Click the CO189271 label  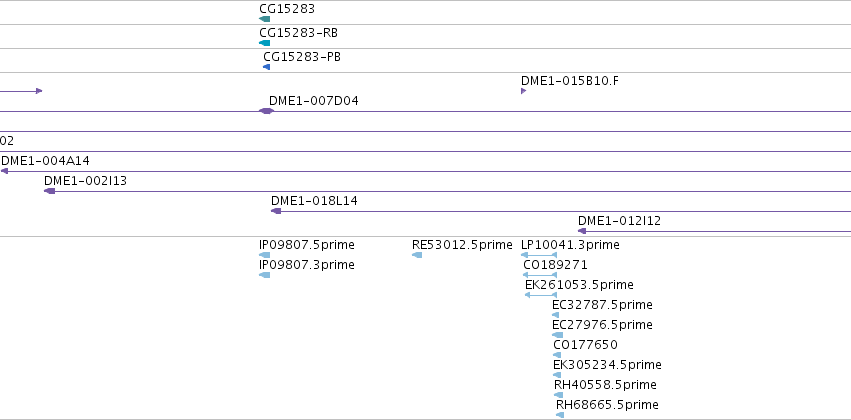[555, 265]
